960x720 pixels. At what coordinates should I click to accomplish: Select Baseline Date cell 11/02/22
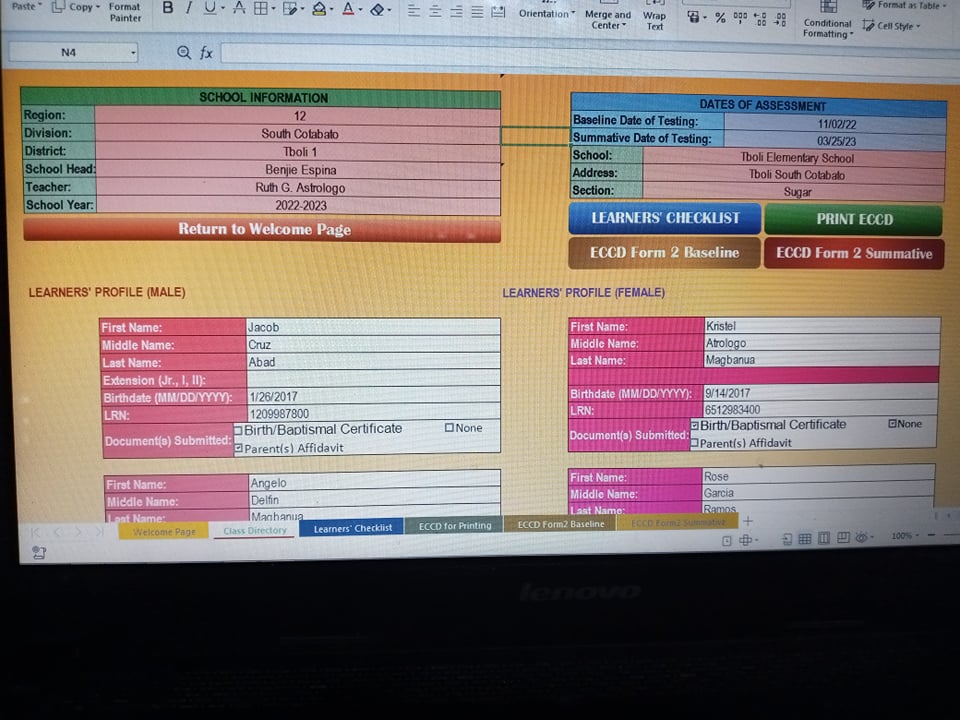pyautogui.click(x=836, y=124)
